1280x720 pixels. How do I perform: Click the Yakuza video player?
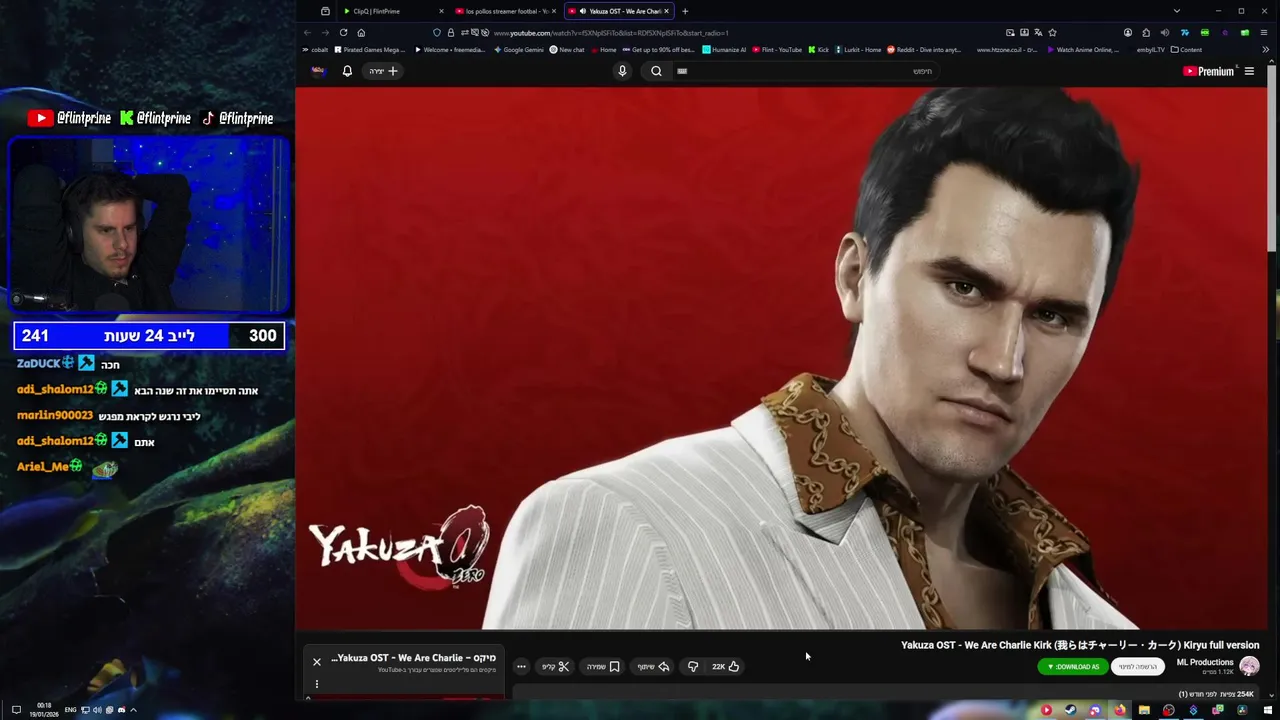pyautogui.click(x=783, y=358)
